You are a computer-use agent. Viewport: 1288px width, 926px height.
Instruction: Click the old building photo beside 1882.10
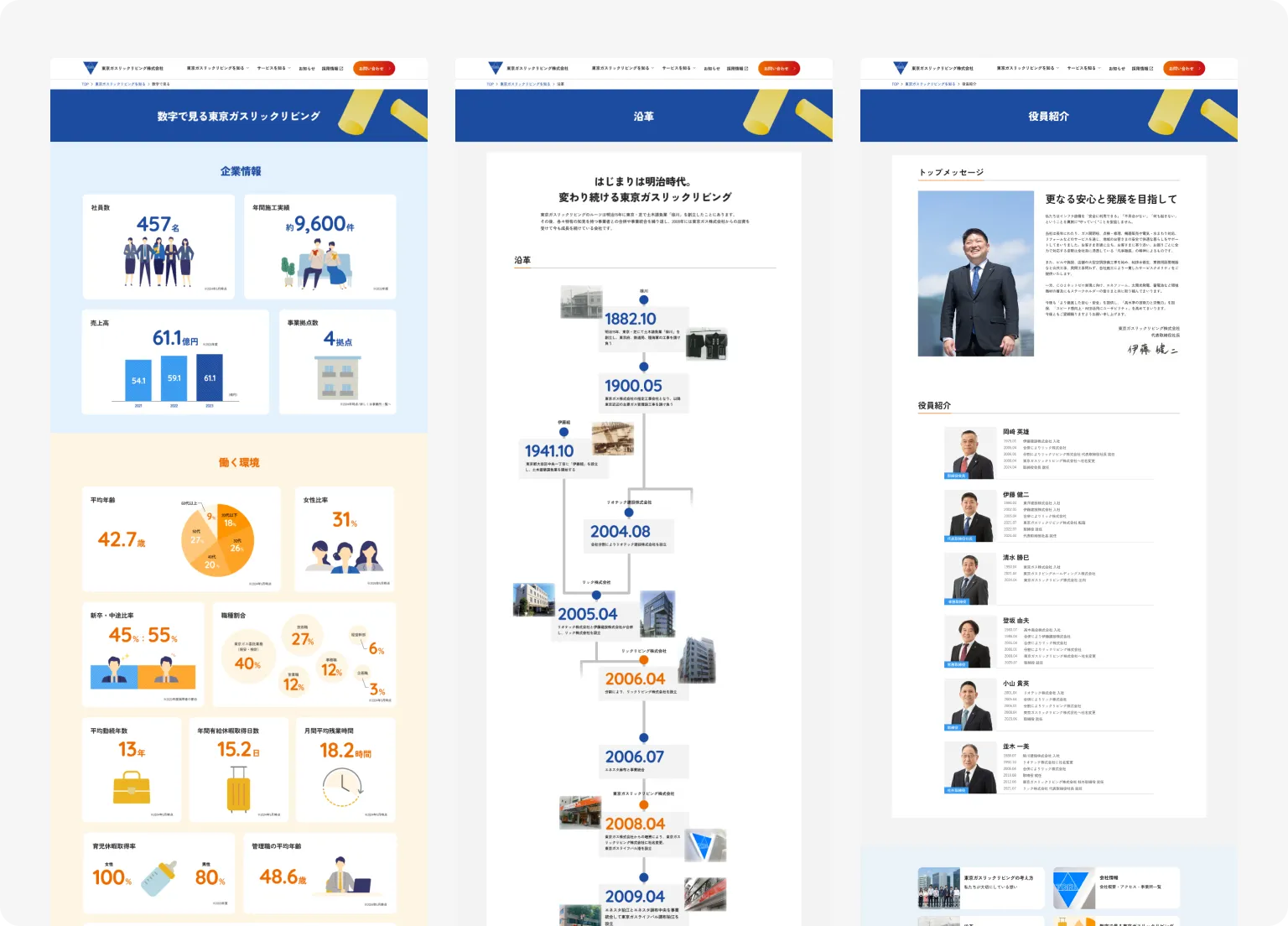pyautogui.click(x=582, y=301)
